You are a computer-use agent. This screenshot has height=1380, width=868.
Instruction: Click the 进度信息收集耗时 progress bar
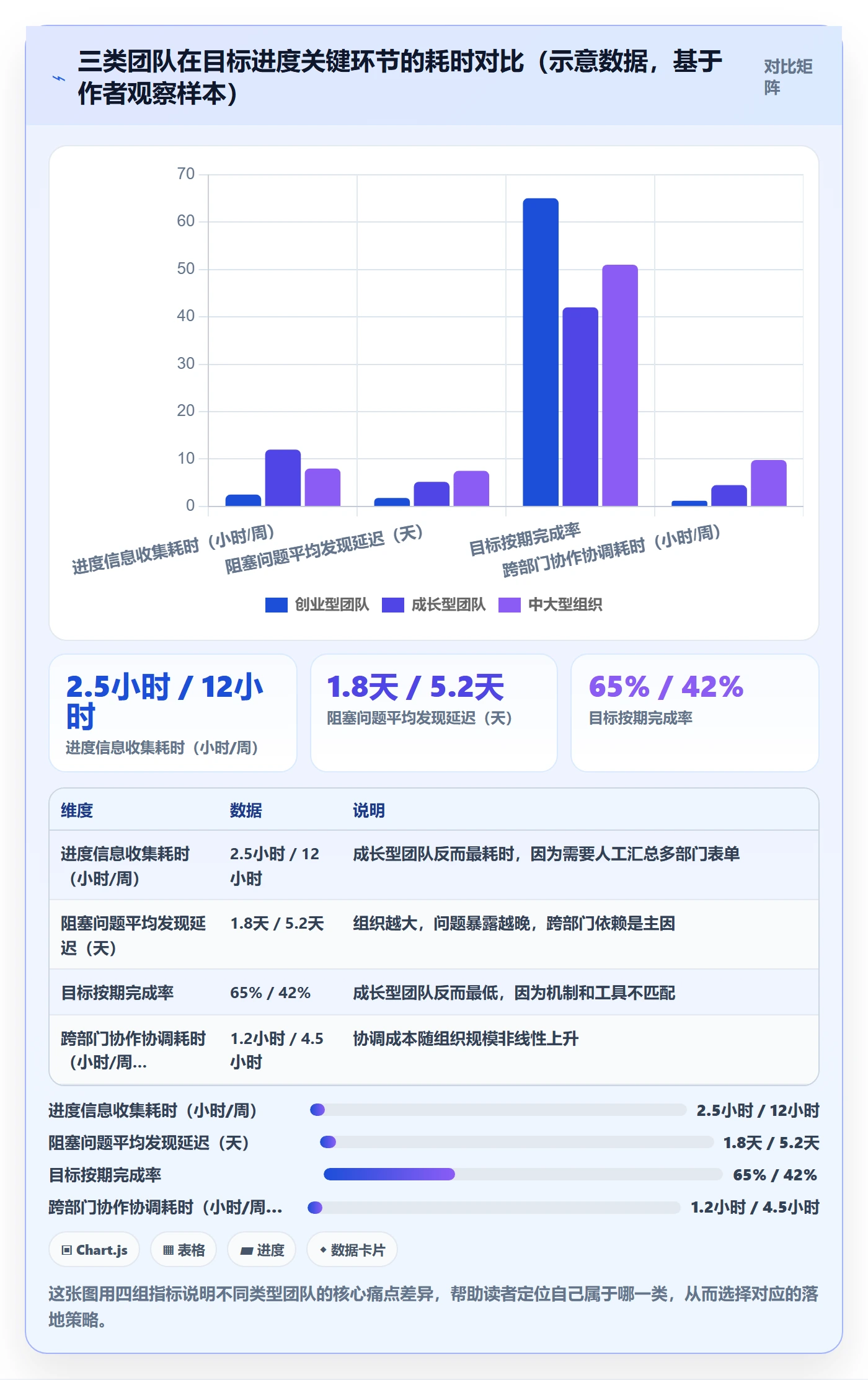click(x=498, y=1110)
